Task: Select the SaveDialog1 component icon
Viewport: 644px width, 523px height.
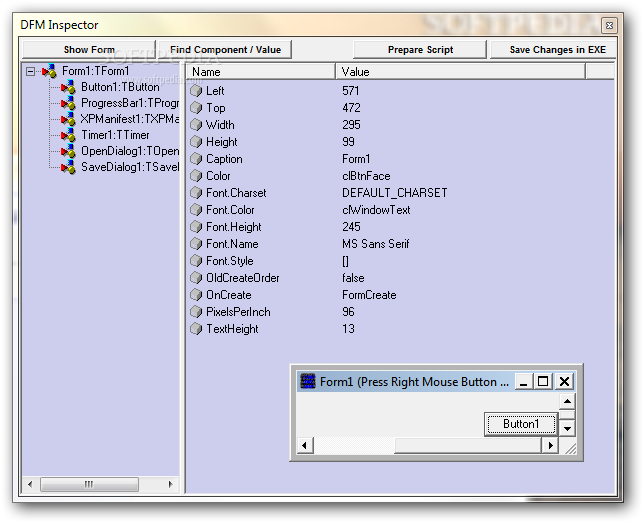Action: [x=68, y=167]
